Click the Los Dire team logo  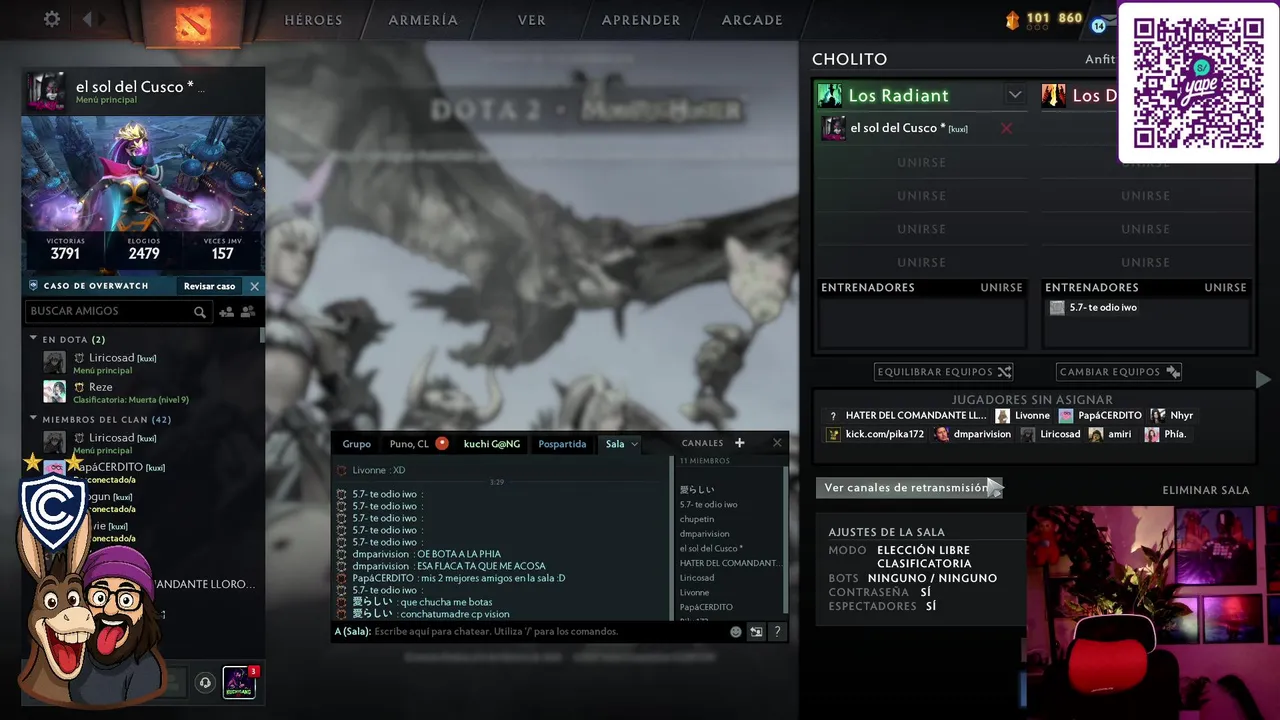tap(1054, 95)
